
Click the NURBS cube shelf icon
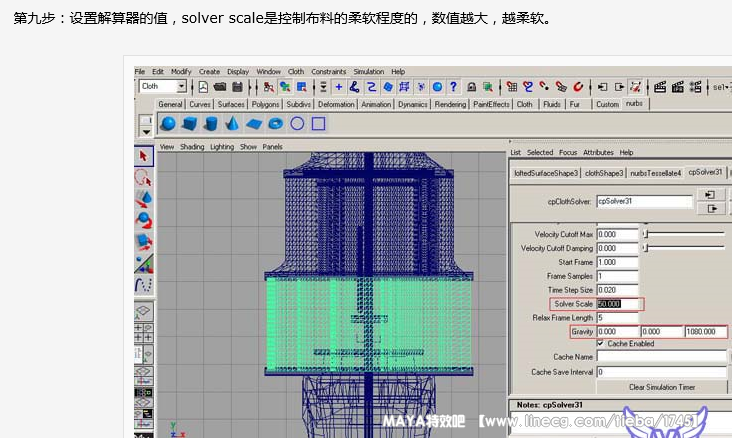(x=189, y=124)
